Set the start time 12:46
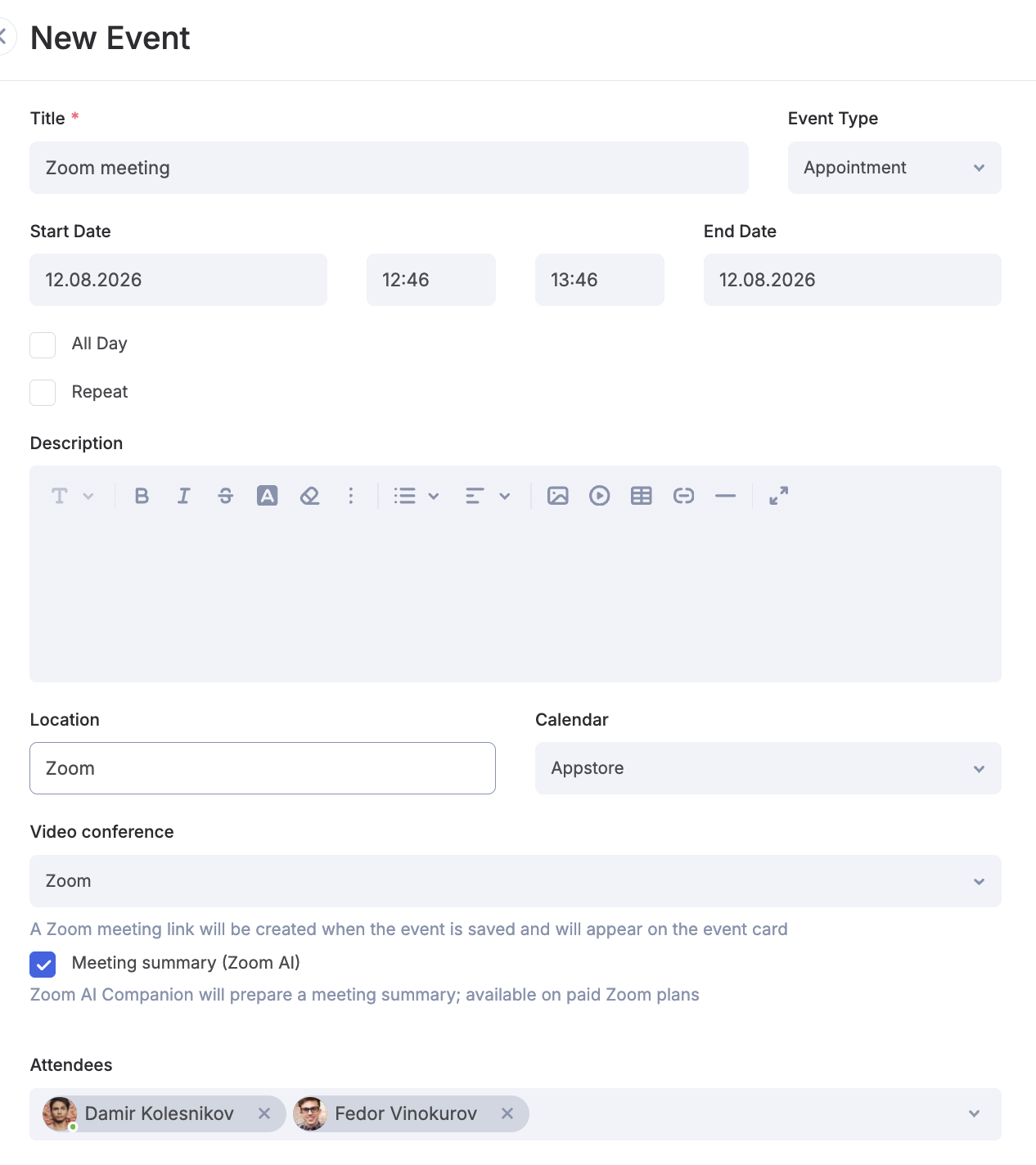 431,280
